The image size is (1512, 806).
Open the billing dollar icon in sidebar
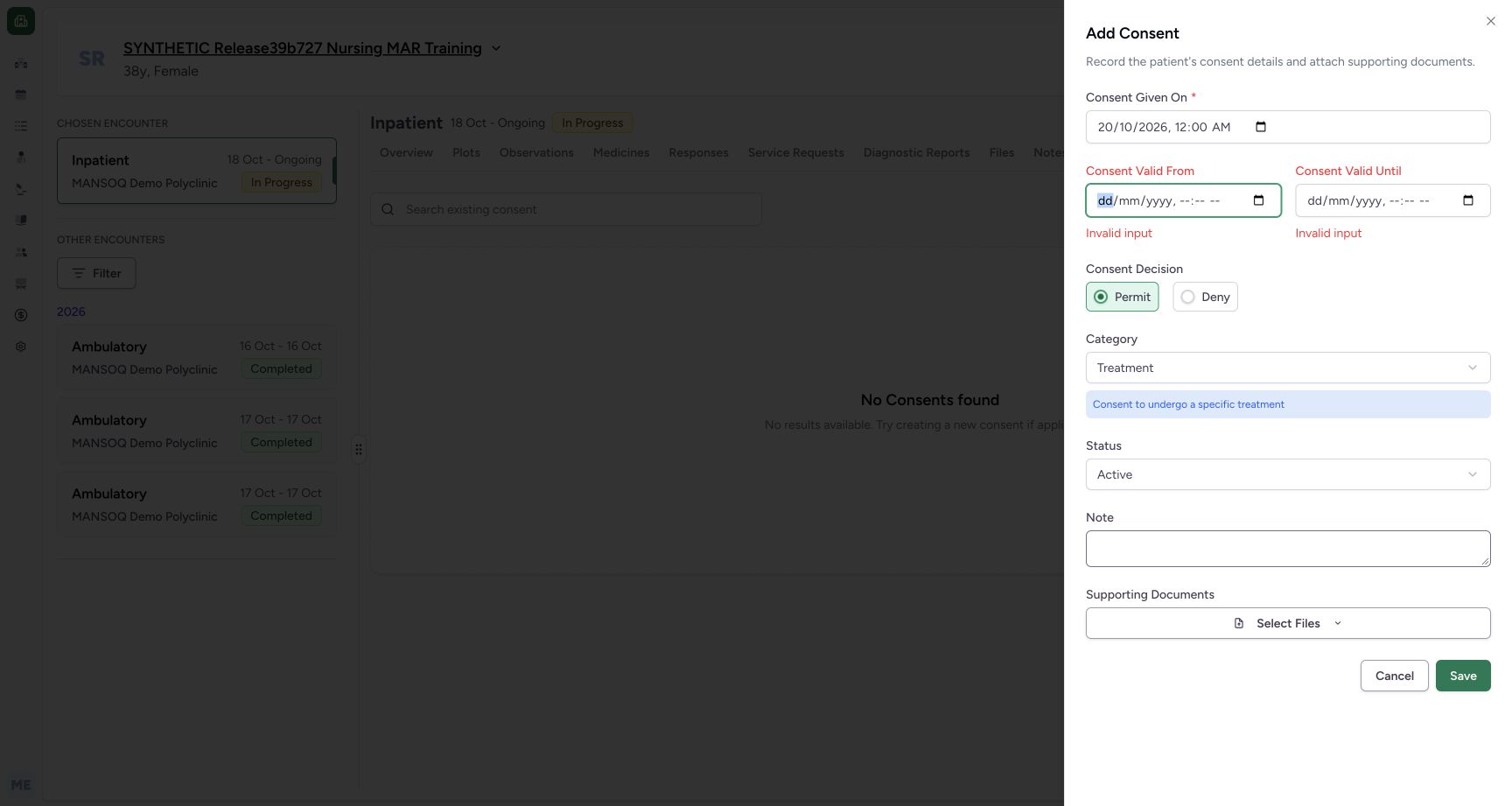point(21,315)
